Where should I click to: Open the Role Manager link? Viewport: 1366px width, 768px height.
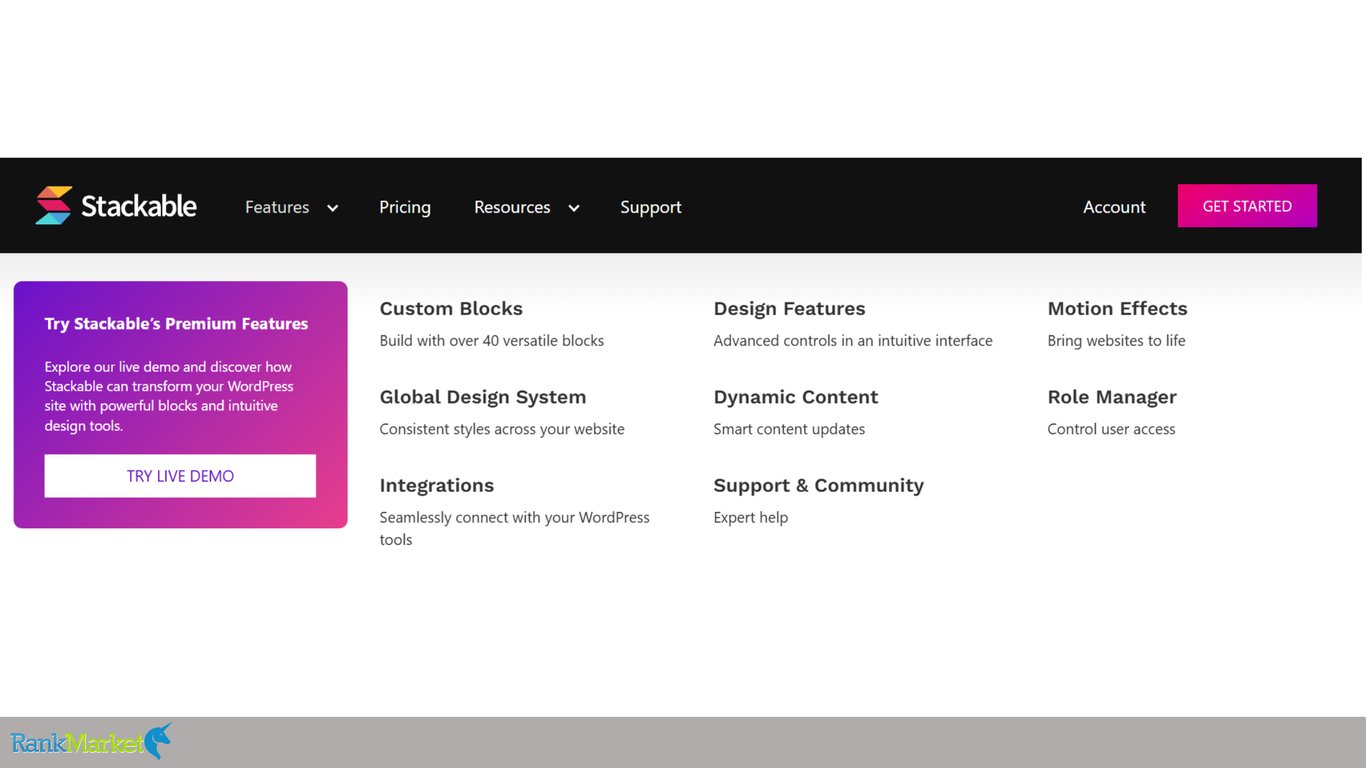click(x=1112, y=397)
